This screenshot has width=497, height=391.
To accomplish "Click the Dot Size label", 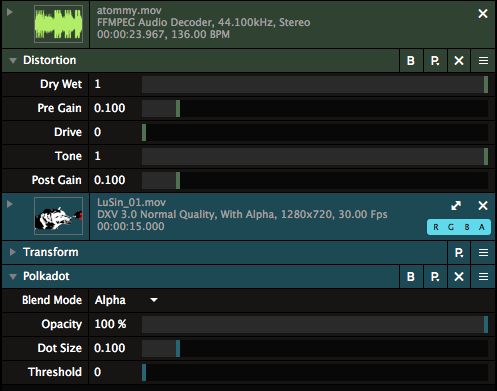I will (60, 348).
